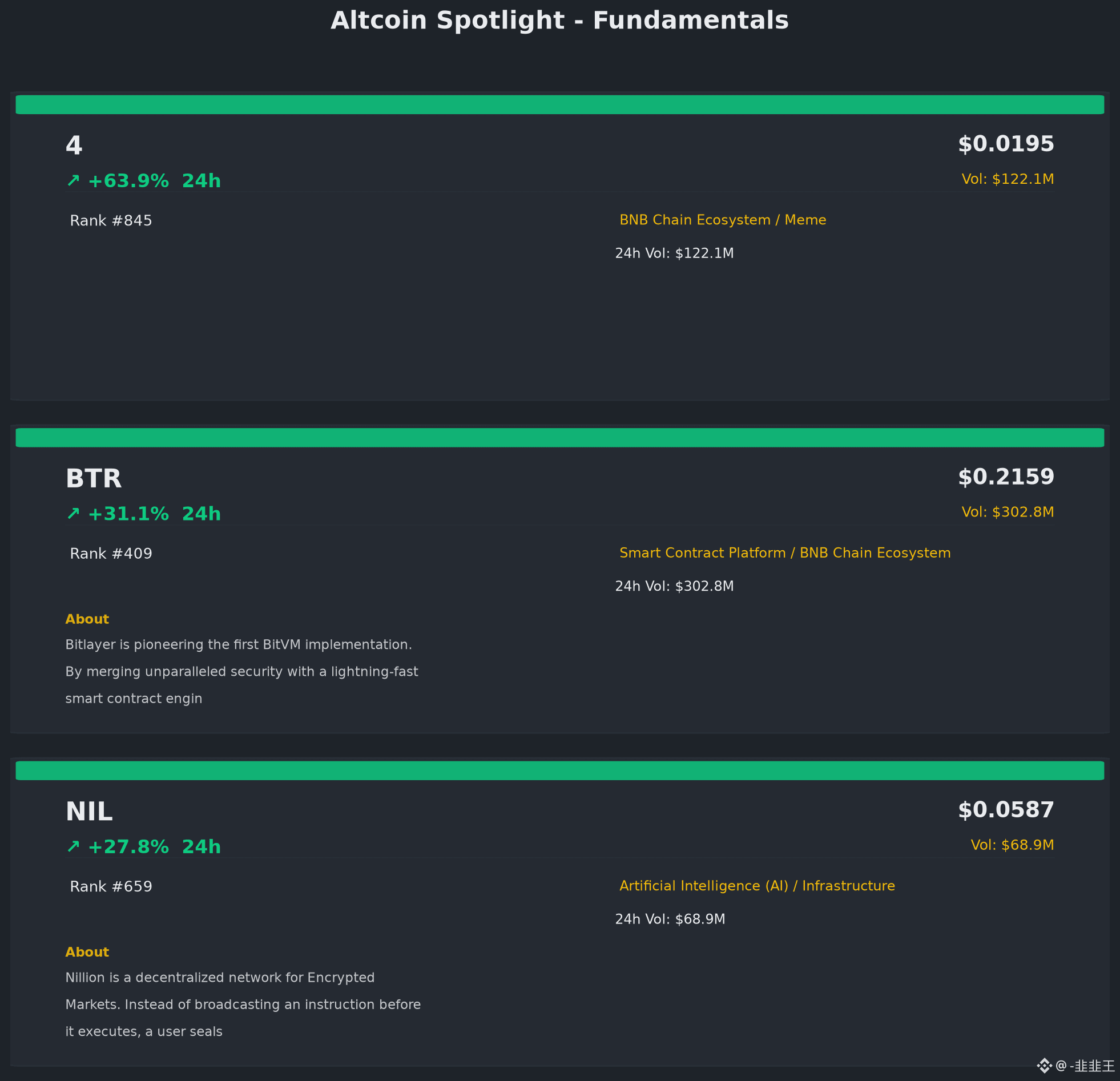Click the trend arrow beside +27.8%
The height and width of the screenshot is (1081, 1120).
(73, 846)
